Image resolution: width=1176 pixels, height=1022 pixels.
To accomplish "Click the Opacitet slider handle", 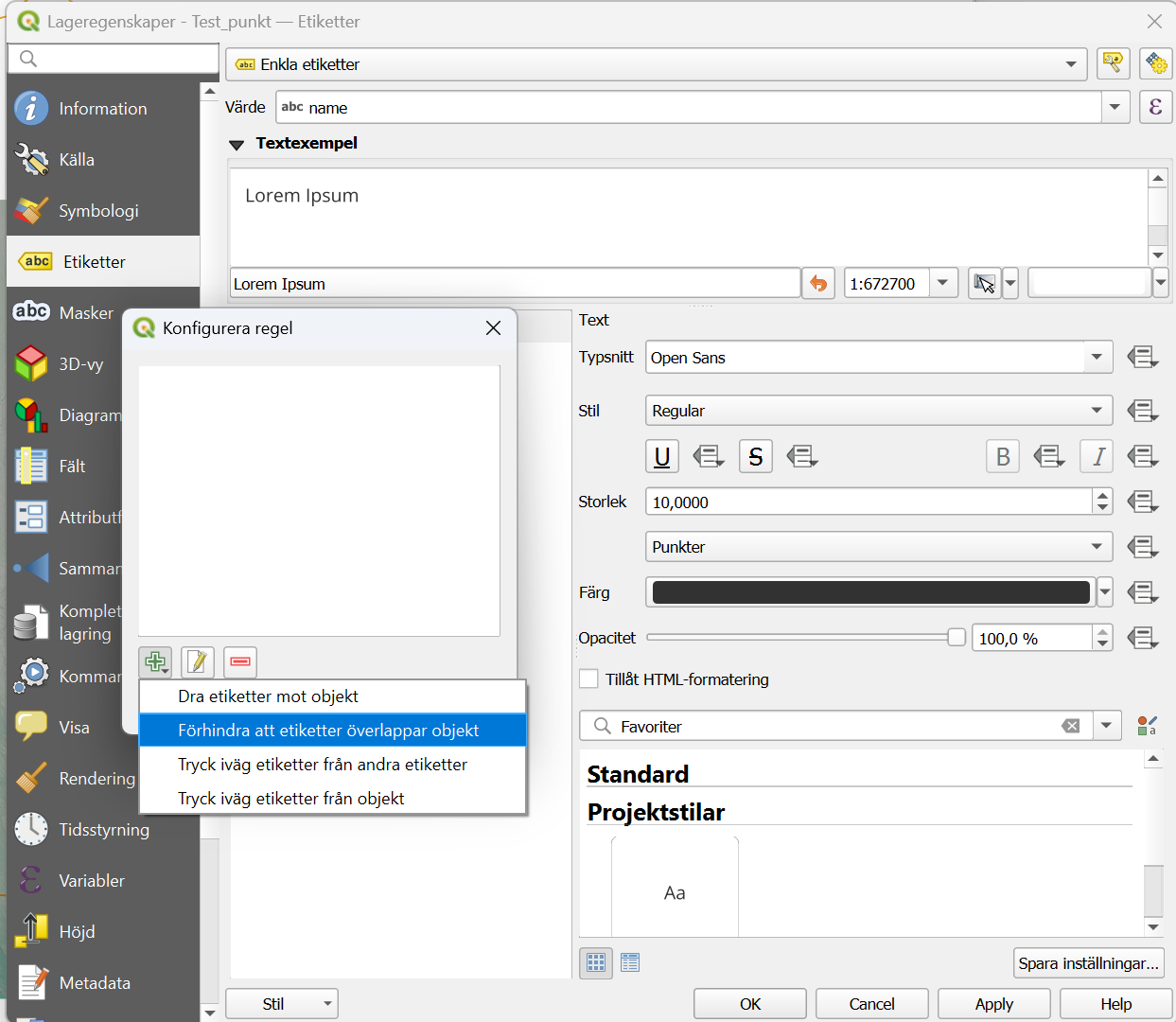I will (x=957, y=637).
